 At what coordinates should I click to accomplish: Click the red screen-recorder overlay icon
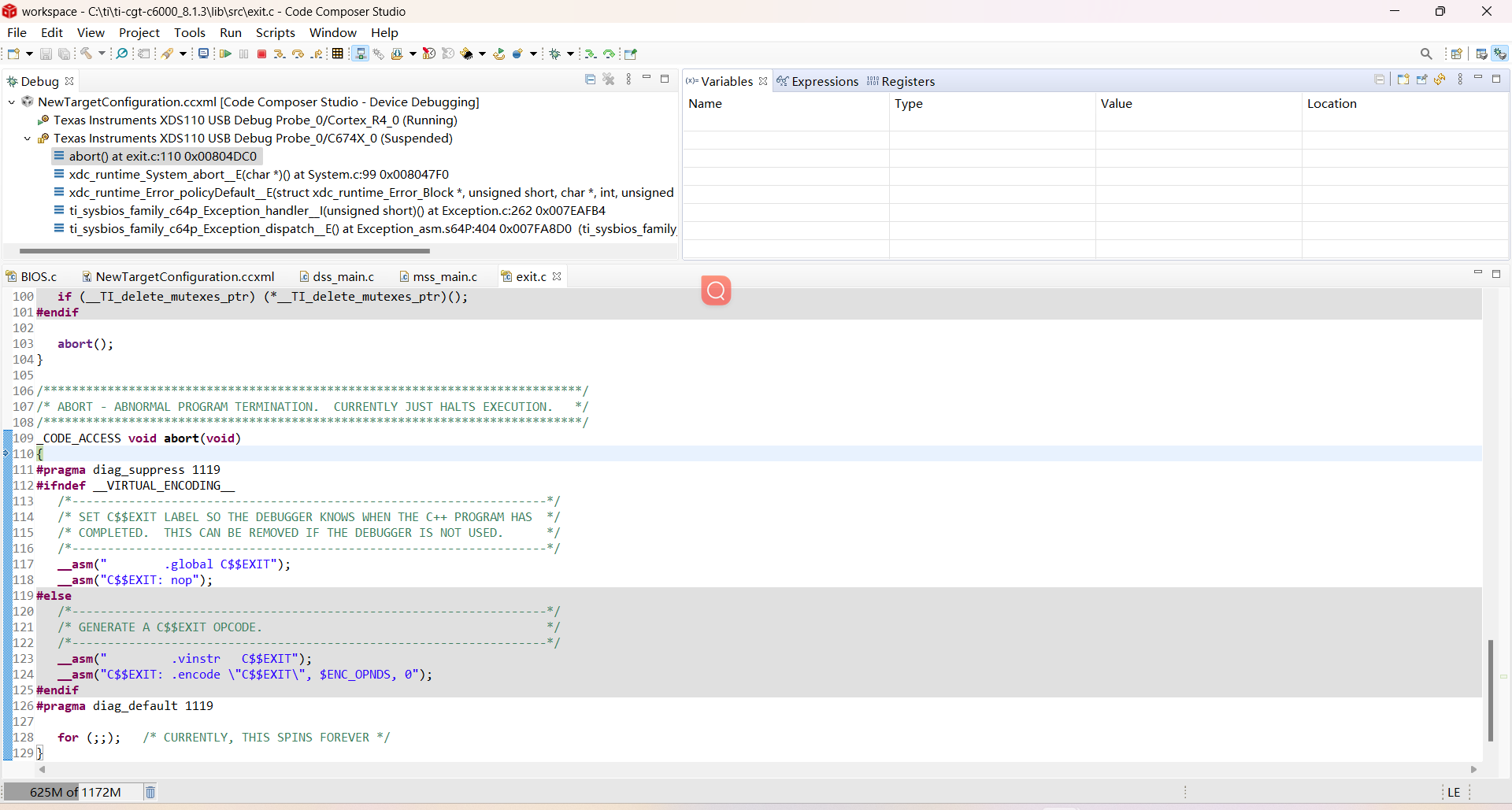coord(716,290)
